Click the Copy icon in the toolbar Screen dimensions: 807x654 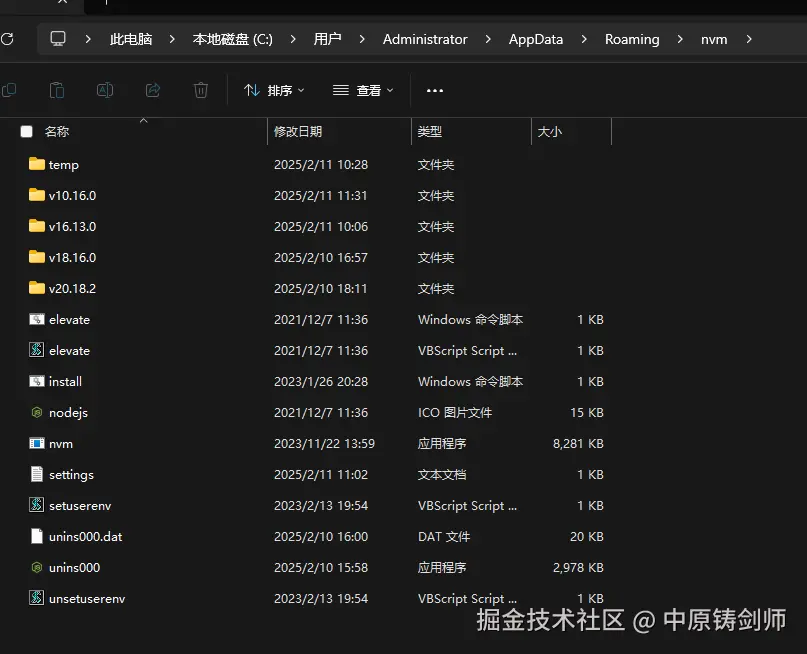coord(10,90)
